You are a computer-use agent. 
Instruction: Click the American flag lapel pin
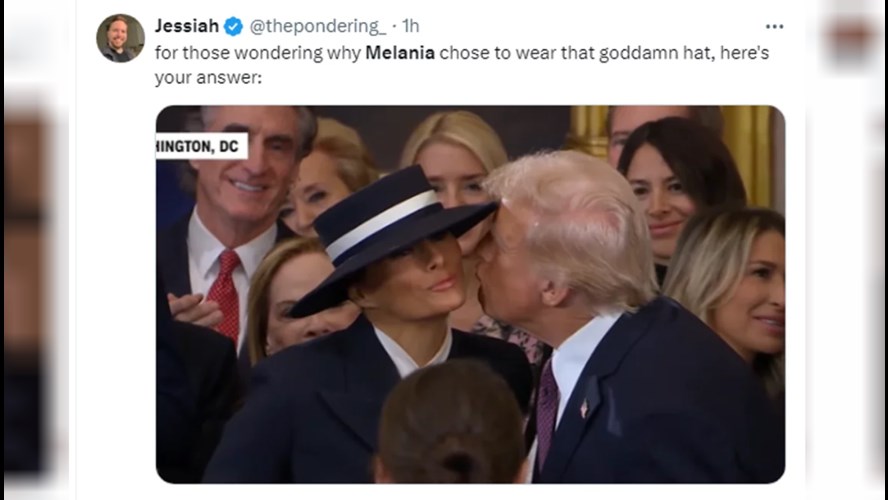[x=584, y=408]
